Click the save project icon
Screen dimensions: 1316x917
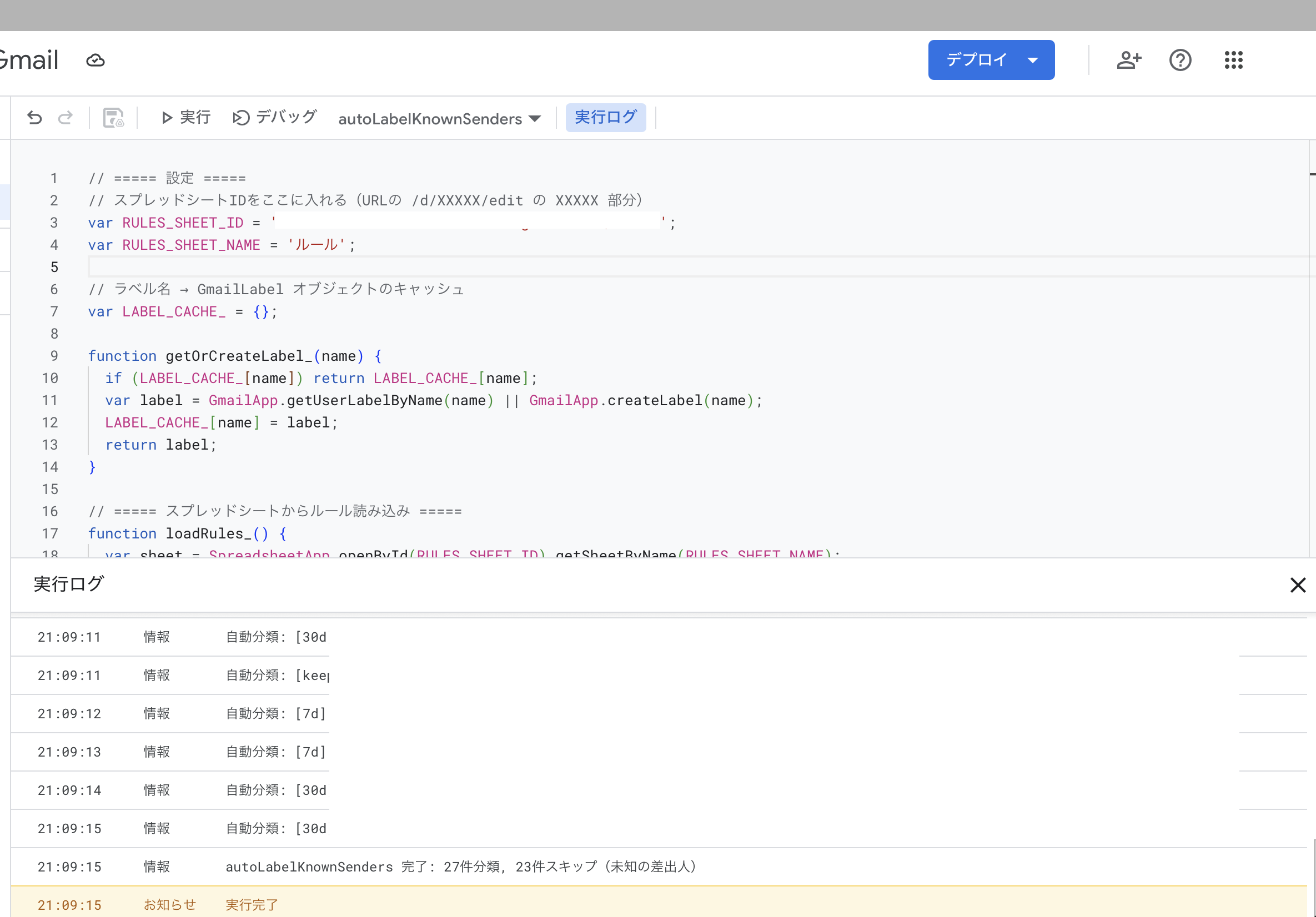click(x=113, y=118)
